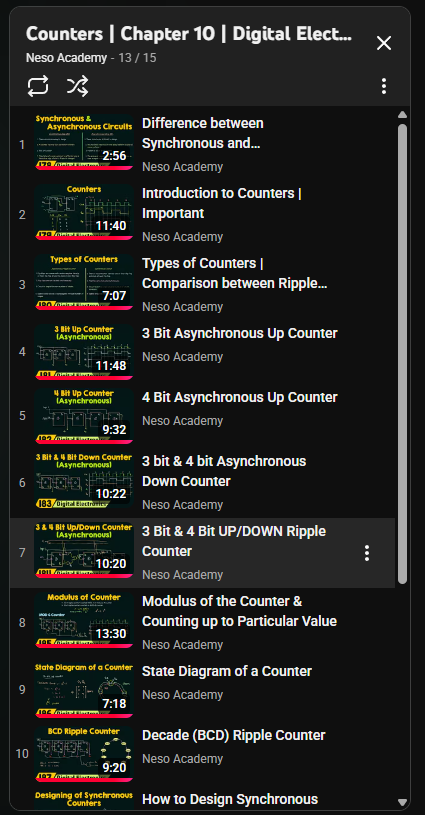Click Neso Academy under Introduction to Counters
Screen dimensions: 425x815
tap(182, 237)
